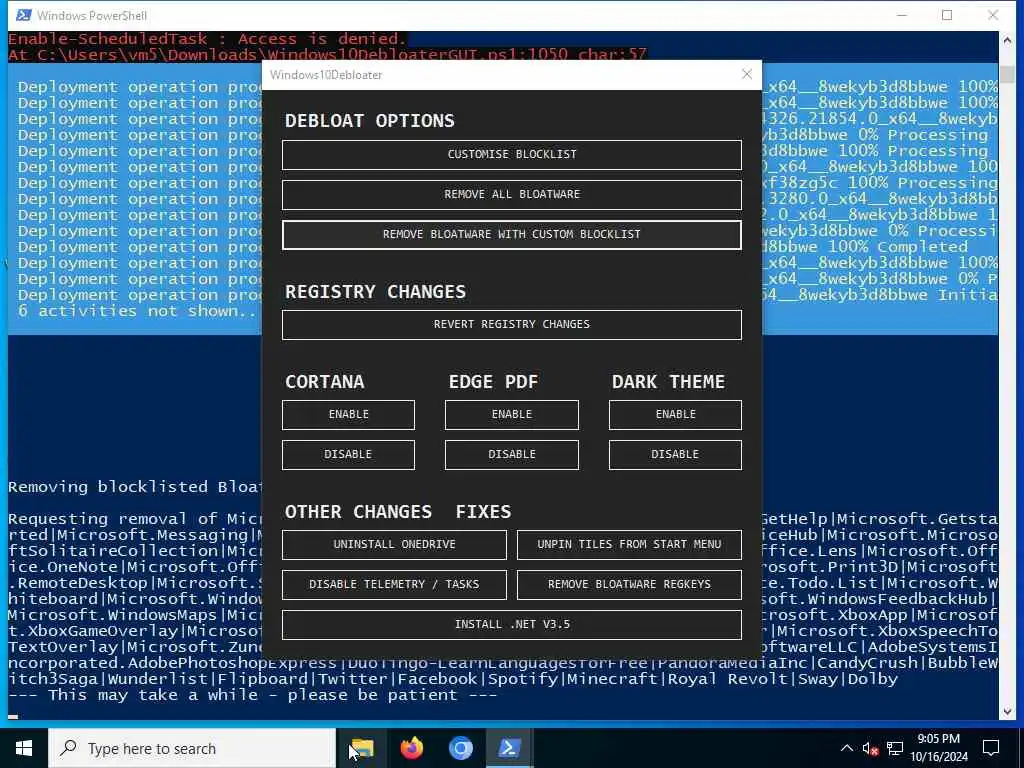Click 'This may take a while' text in PowerShell
This screenshot has height=768, width=1024.
(252, 695)
